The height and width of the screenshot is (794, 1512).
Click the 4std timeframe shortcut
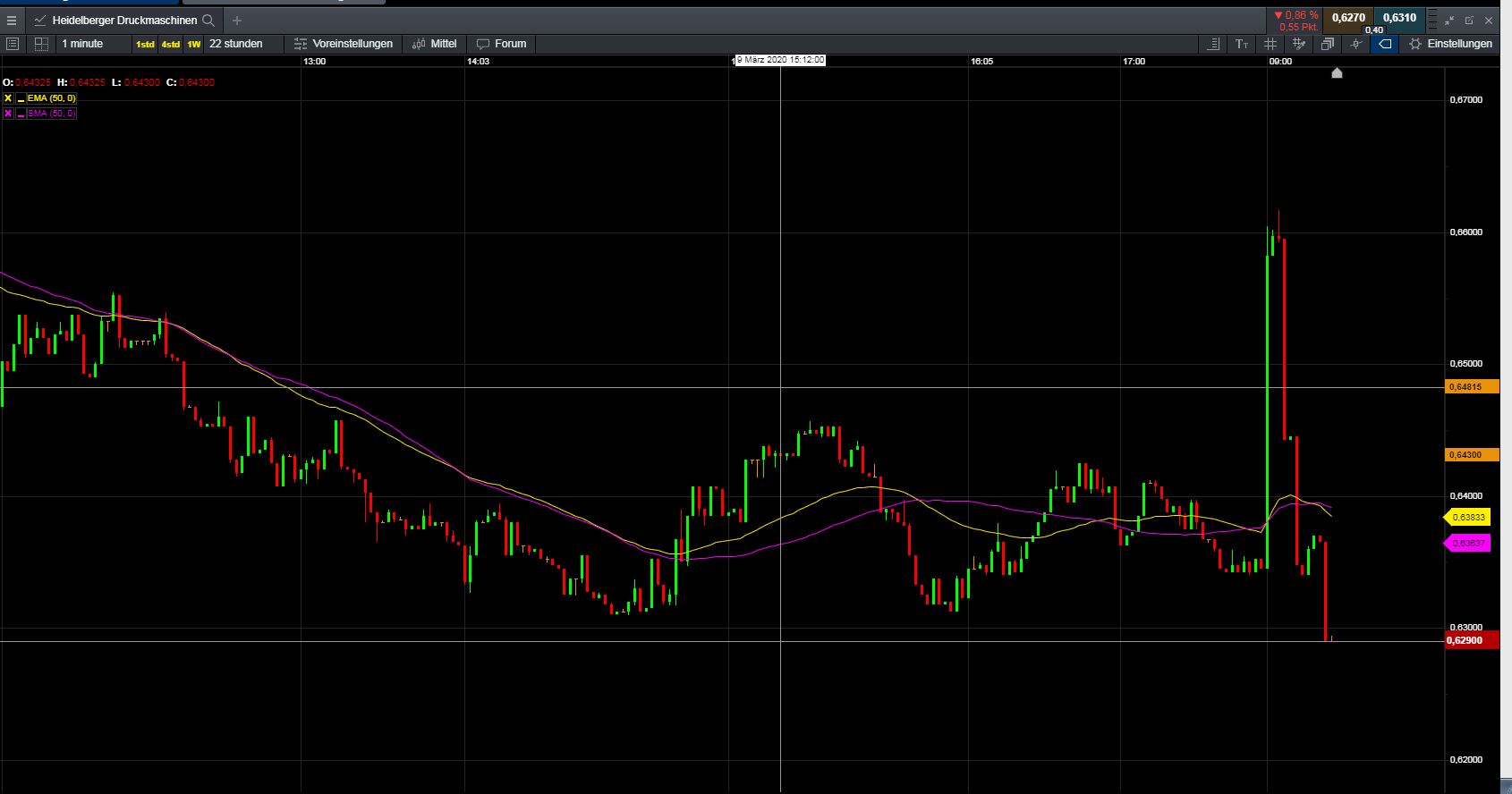click(170, 44)
